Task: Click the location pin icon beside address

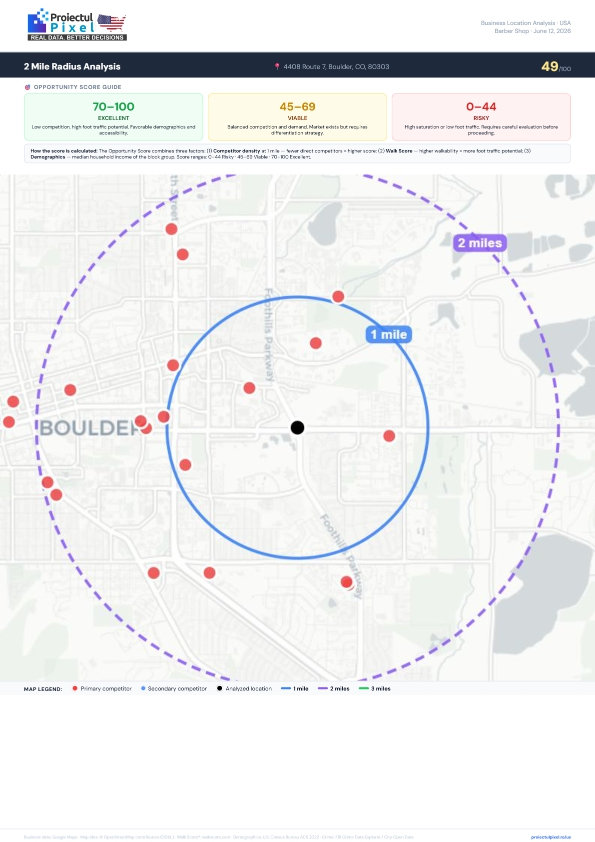Action: click(x=277, y=67)
